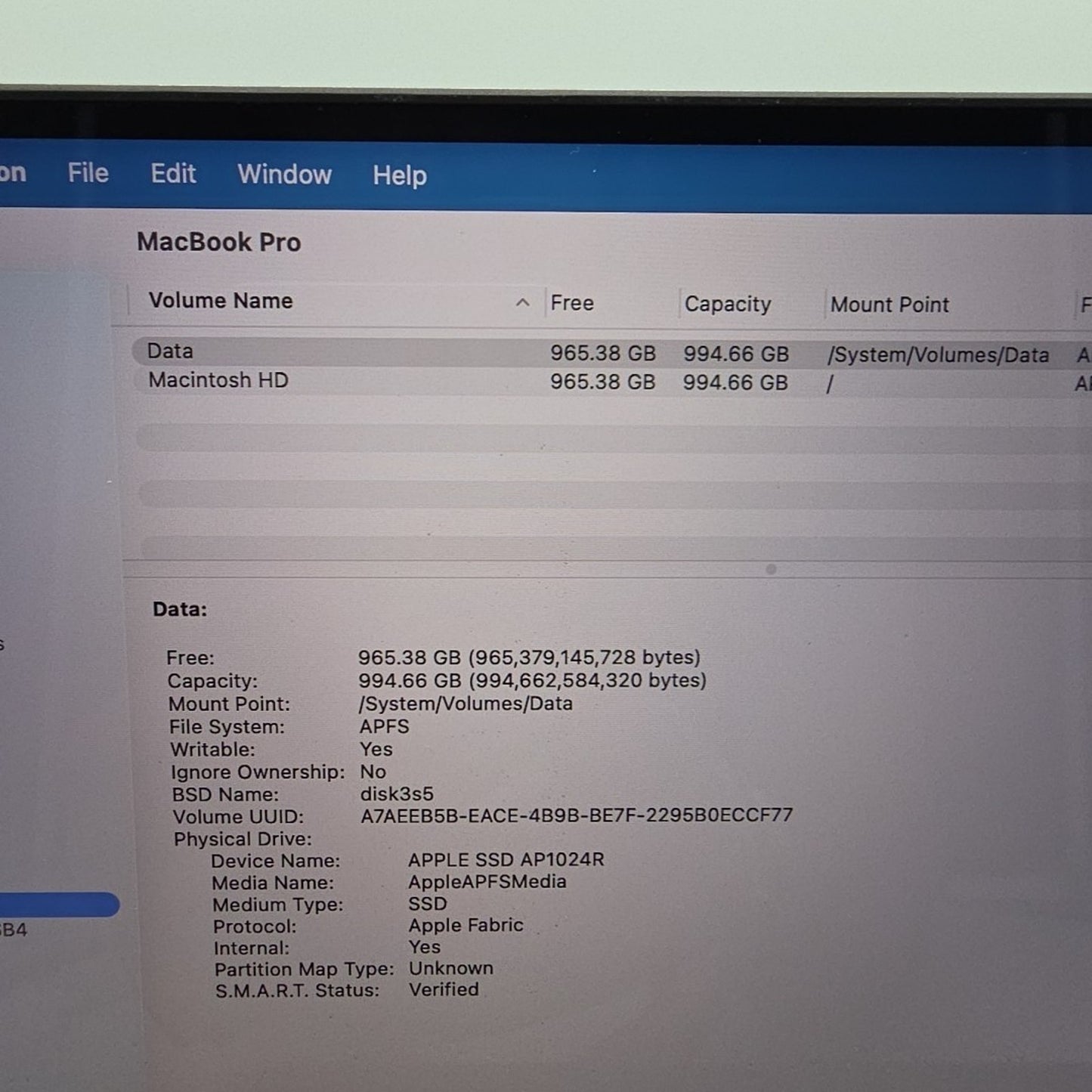Viewport: 1092px width, 1092px height.
Task: Click the S.M.A.R.T. Status Verified value
Action: (x=444, y=989)
